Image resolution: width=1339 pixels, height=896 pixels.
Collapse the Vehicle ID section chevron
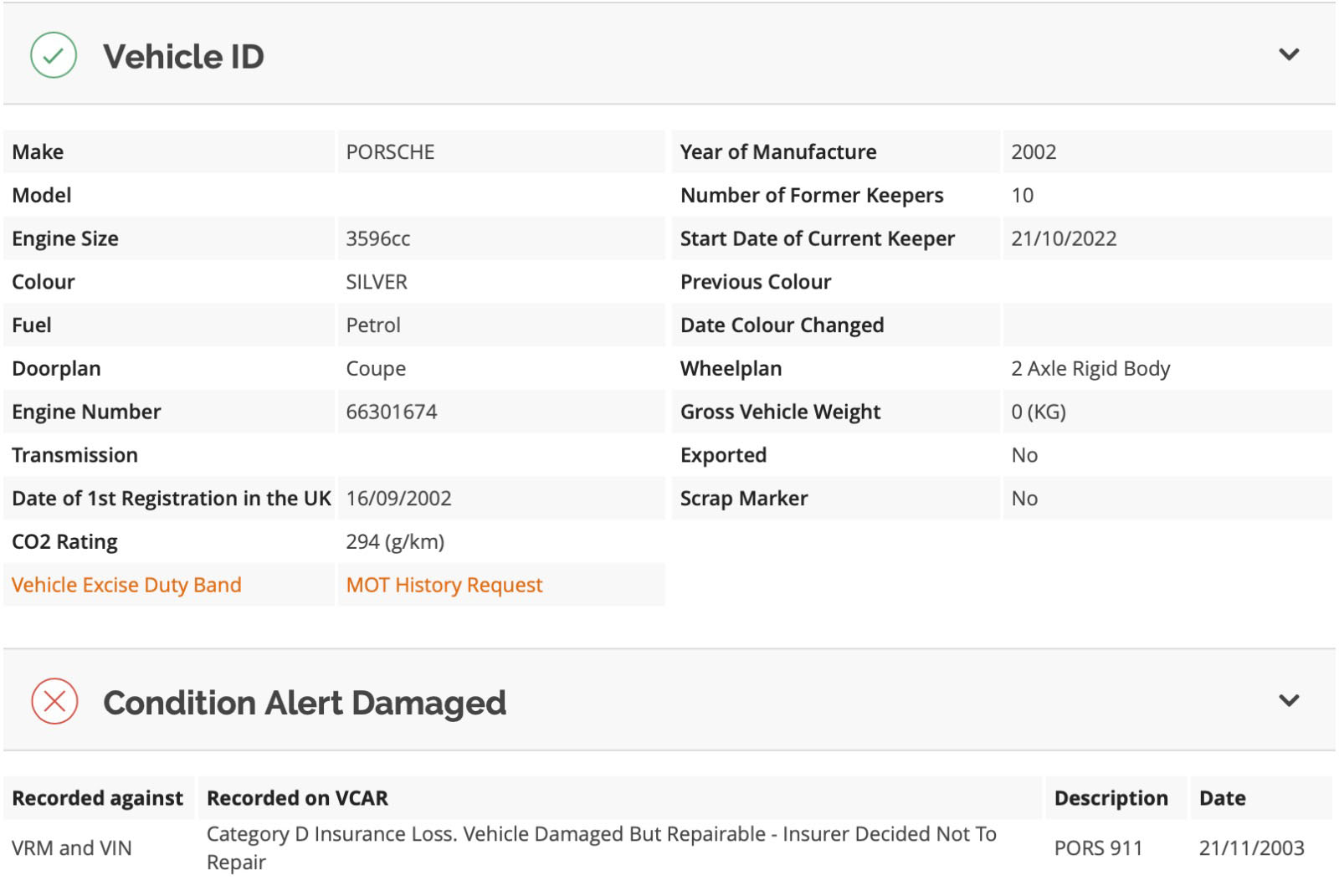[x=1289, y=54]
